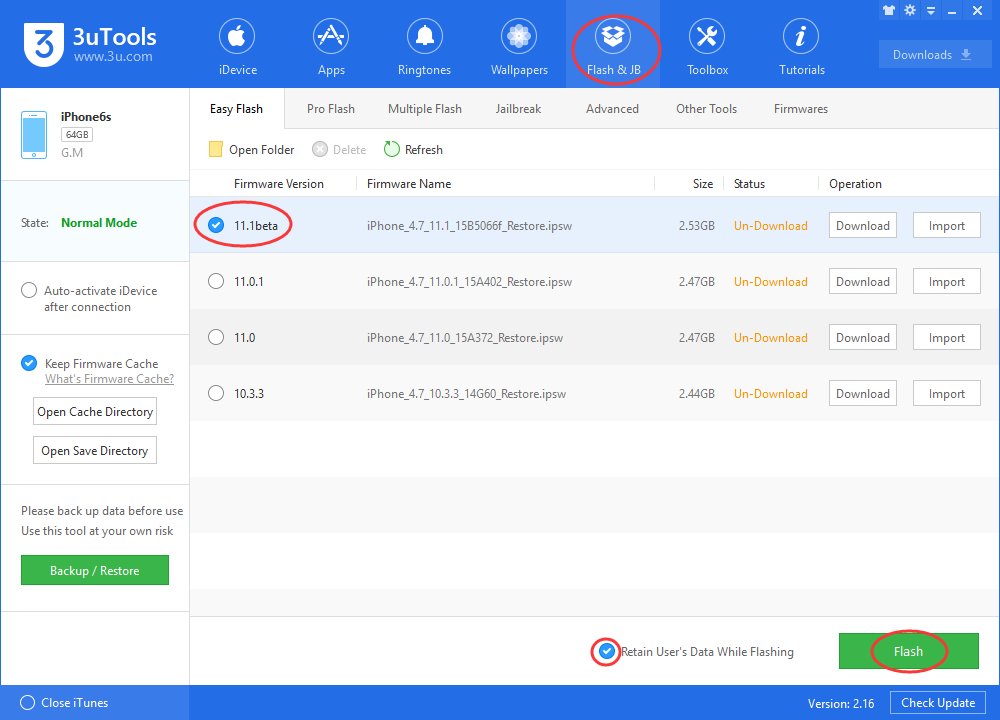Click the Firmware Name column header

(x=409, y=184)
